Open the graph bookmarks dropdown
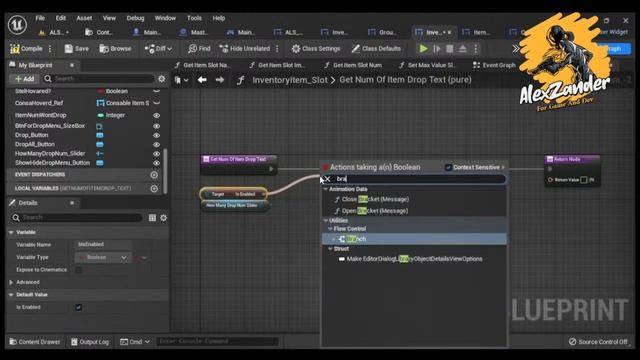The image size is (640, 360). [181, 80]
